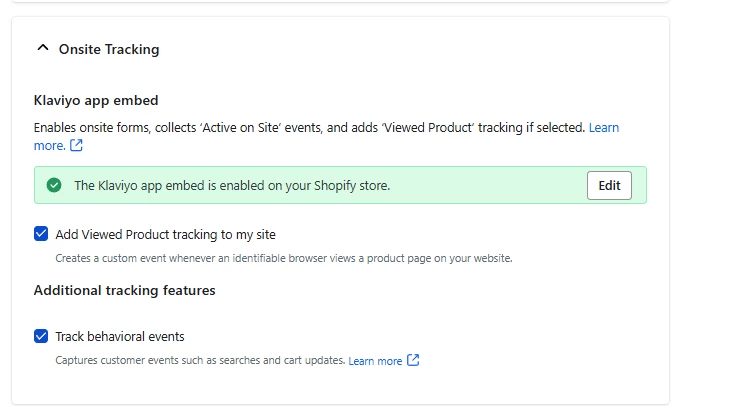Click the Onsite Tracking section title
Screen dimensions: 738x406
coord(108,49)
